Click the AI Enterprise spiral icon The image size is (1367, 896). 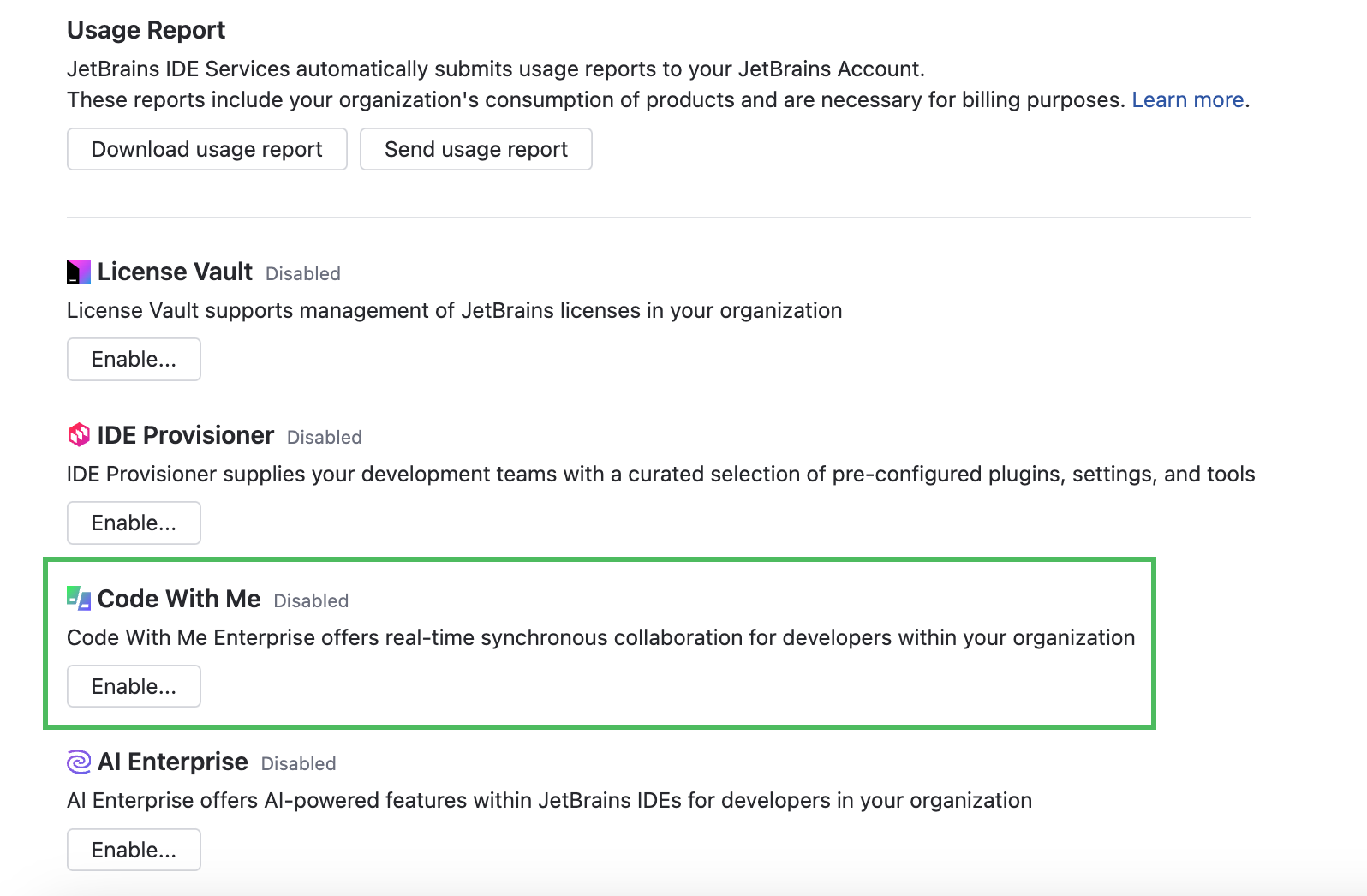79,762
